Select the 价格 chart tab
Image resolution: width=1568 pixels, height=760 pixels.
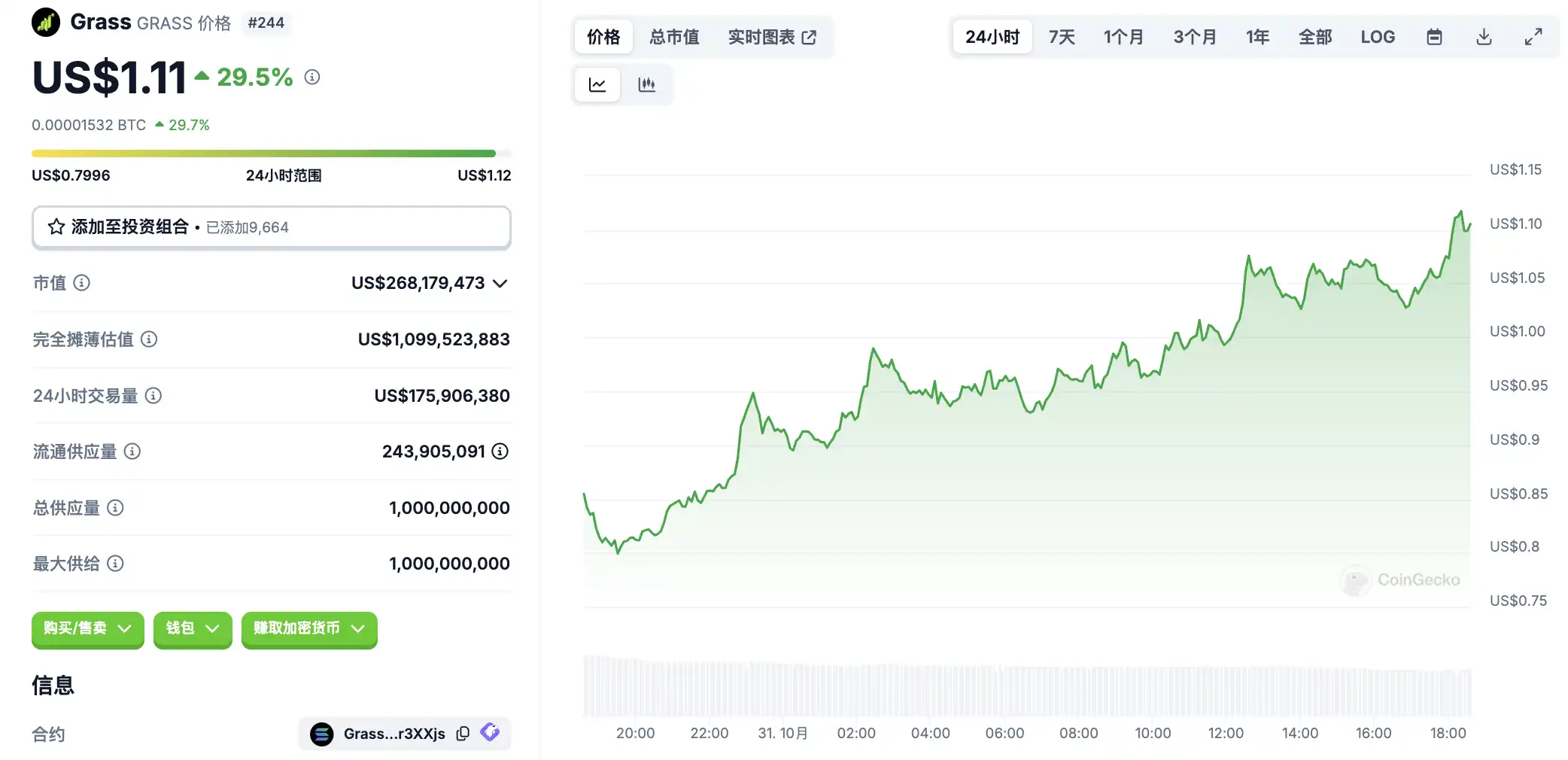pyautogui.click(x=603, y=37)
